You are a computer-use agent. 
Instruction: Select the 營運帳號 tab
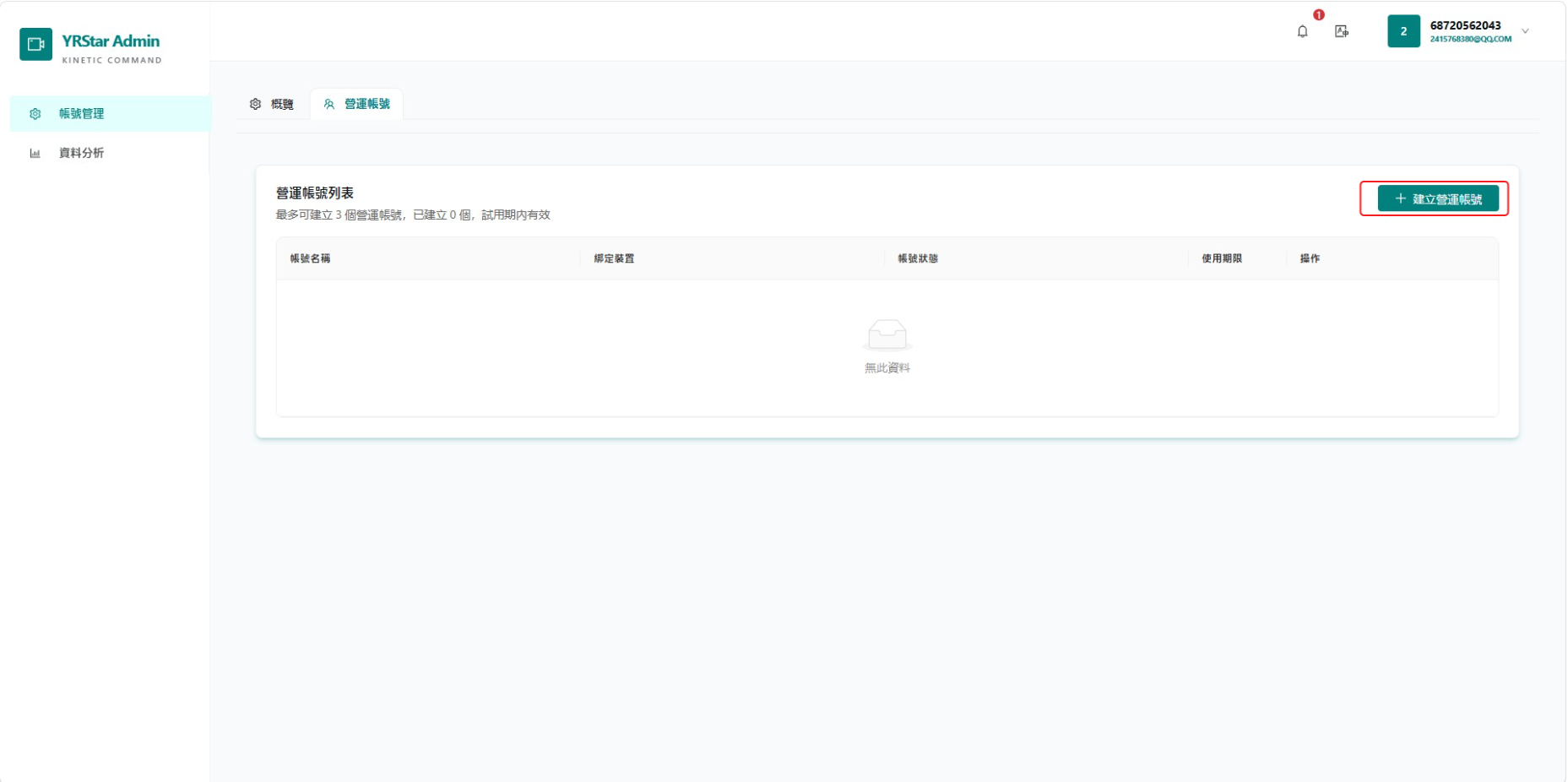(356, 104)
